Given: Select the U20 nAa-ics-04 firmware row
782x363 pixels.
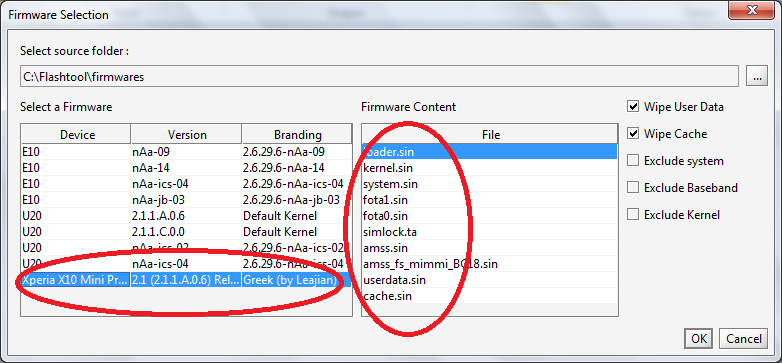Looking at the screenshot, I should [186, 264].
